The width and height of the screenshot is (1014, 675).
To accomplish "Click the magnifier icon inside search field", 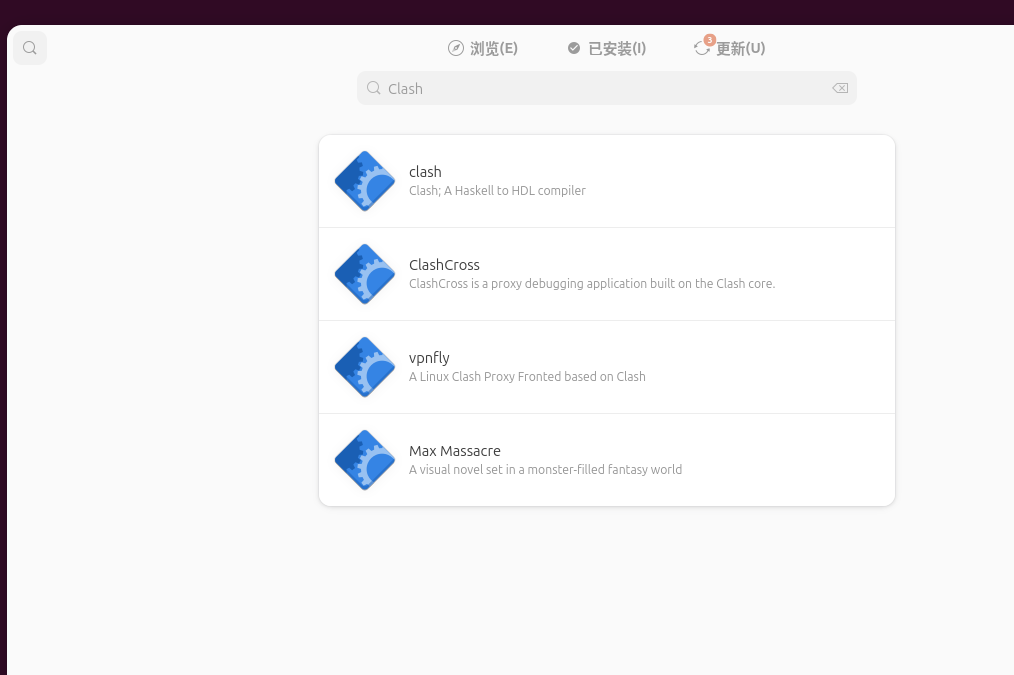I will (374, 88).
